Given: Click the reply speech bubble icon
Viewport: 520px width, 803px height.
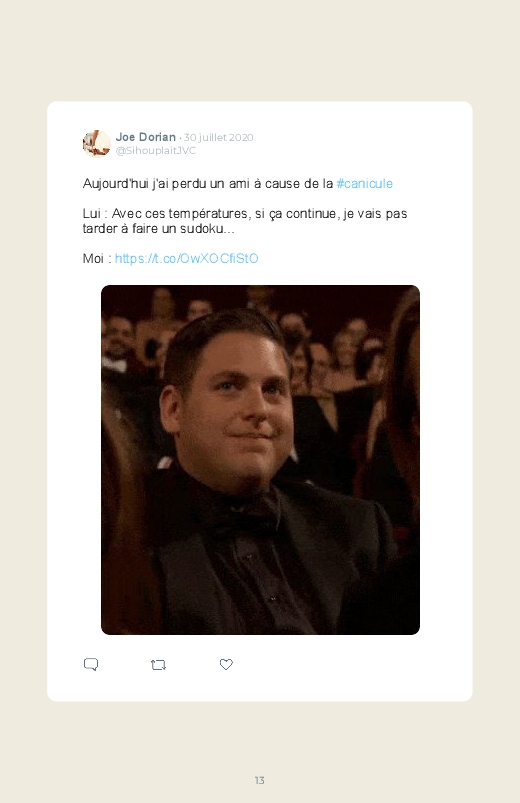Looking at the screenshot, I should tap(91, 664).
